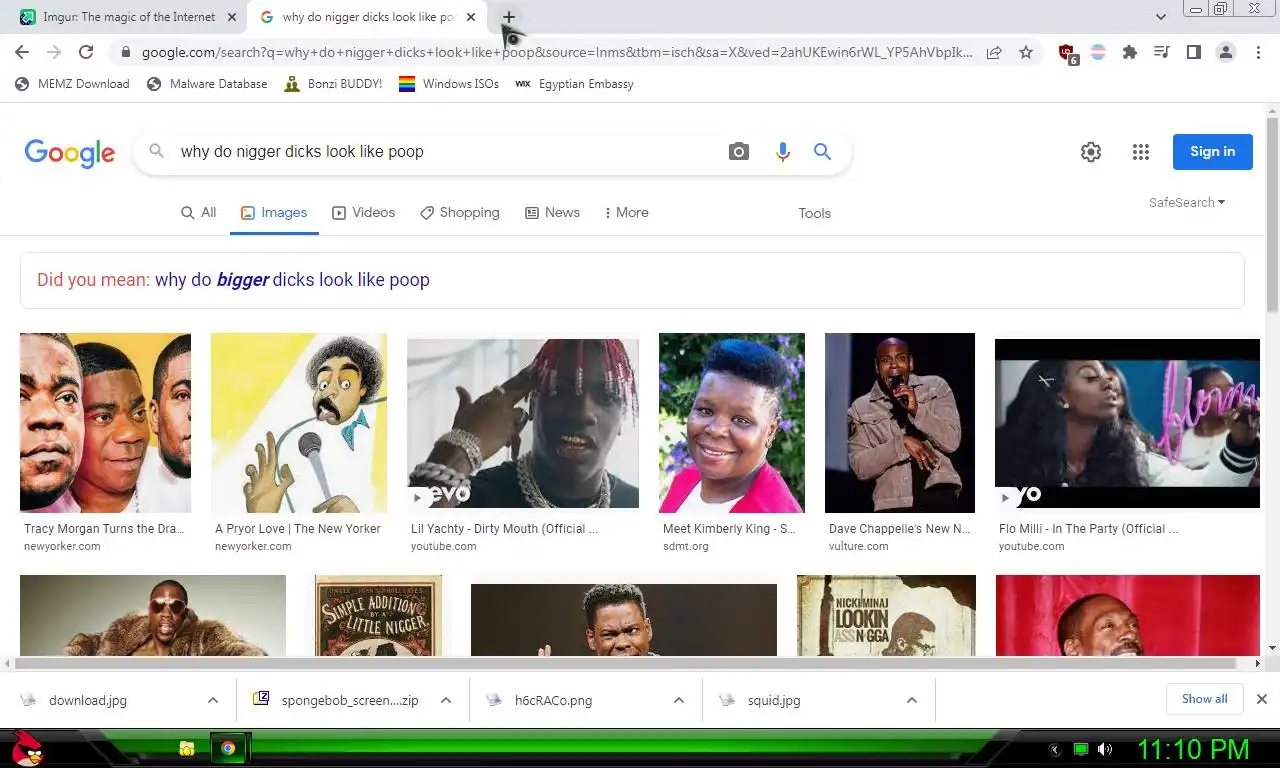Open the uBlock shield extension icon
The height and width of the screenshot is (768, 1280).
[x=1067, y=53]
